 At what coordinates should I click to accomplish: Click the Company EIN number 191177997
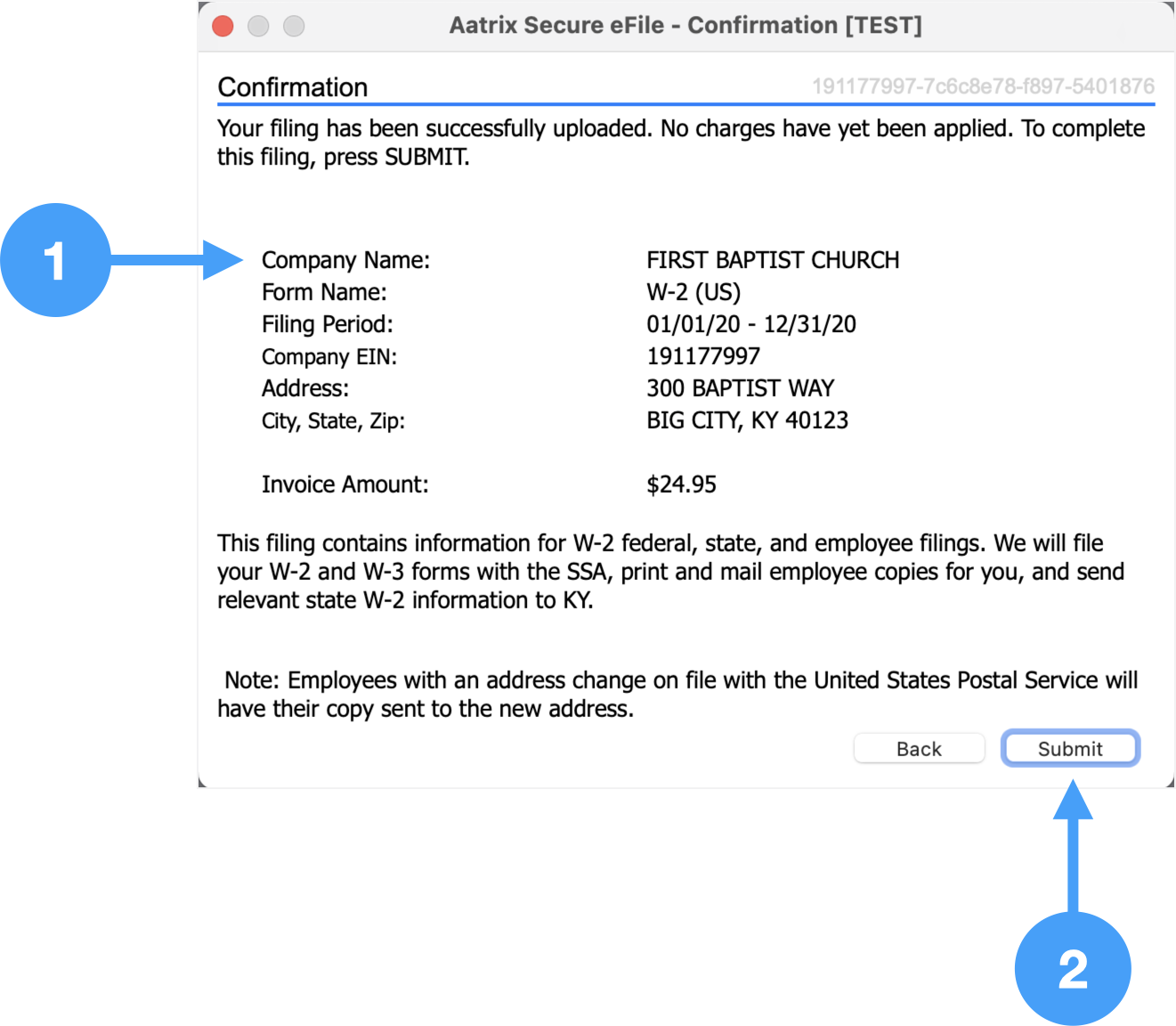702,356
